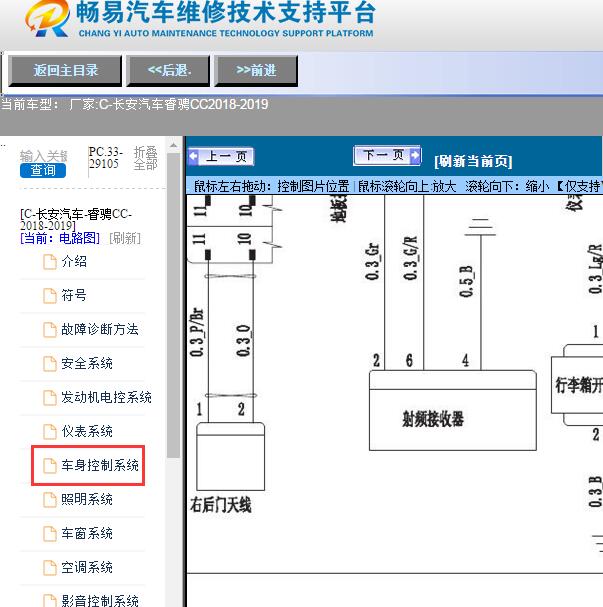Open next page with 下一页
Viewport: 603px width, 607px height.
[387, 155]
